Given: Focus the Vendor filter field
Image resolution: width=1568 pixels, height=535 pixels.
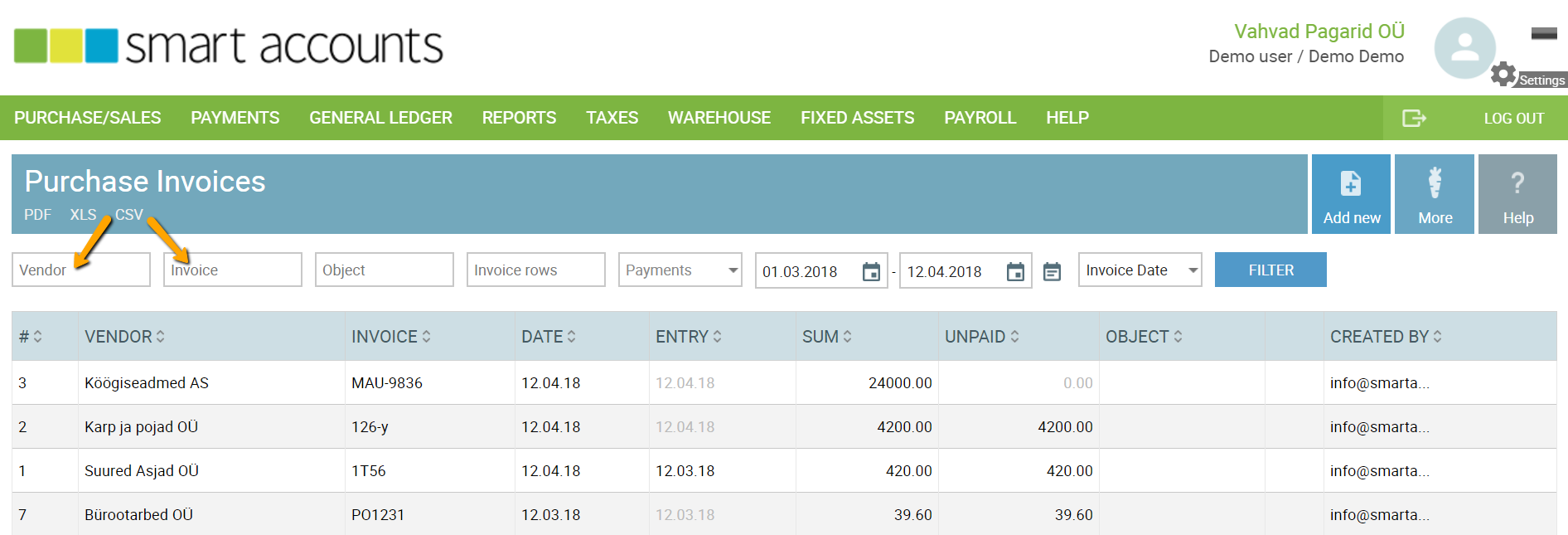Looking at the screenshot, I should (x=81, y=270).
